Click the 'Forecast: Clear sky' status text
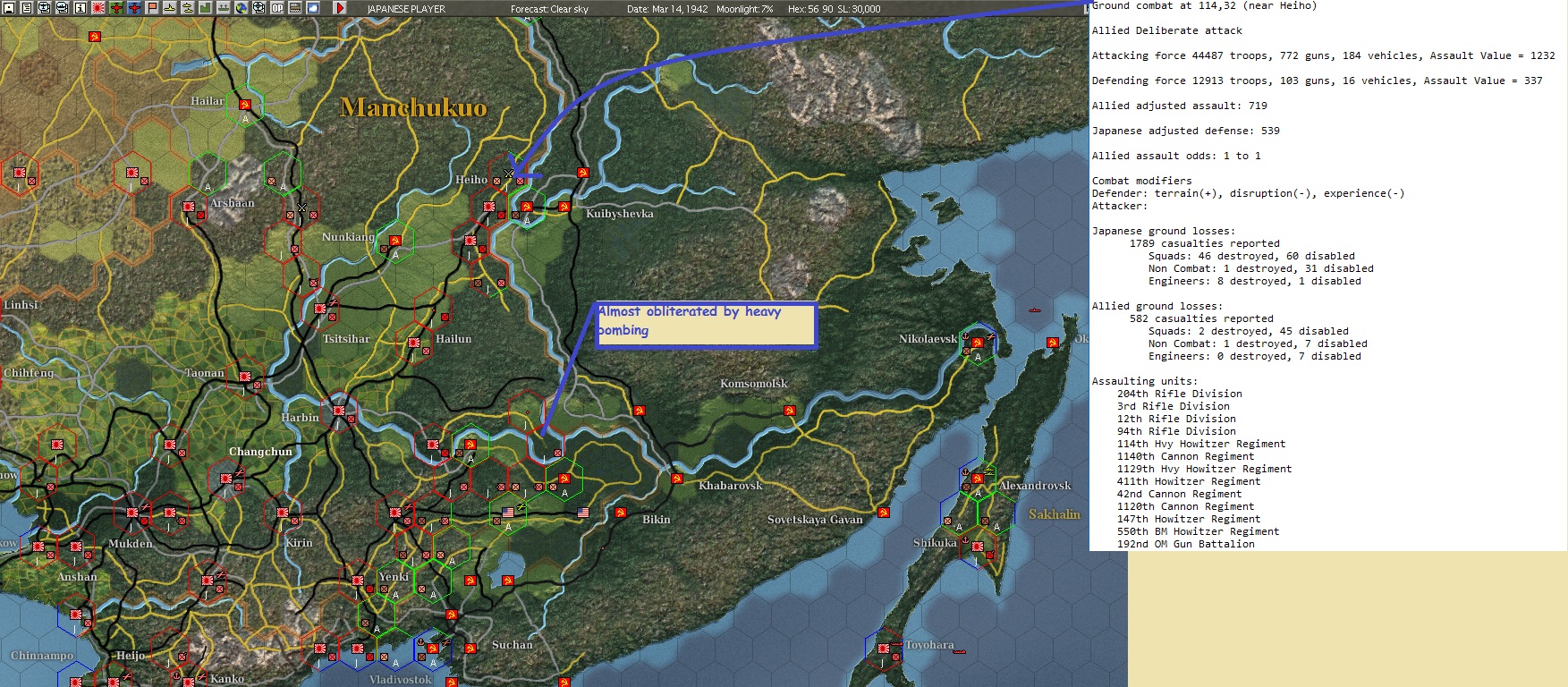The width and height of the screenshot is (1568, 687). [549, 9]
